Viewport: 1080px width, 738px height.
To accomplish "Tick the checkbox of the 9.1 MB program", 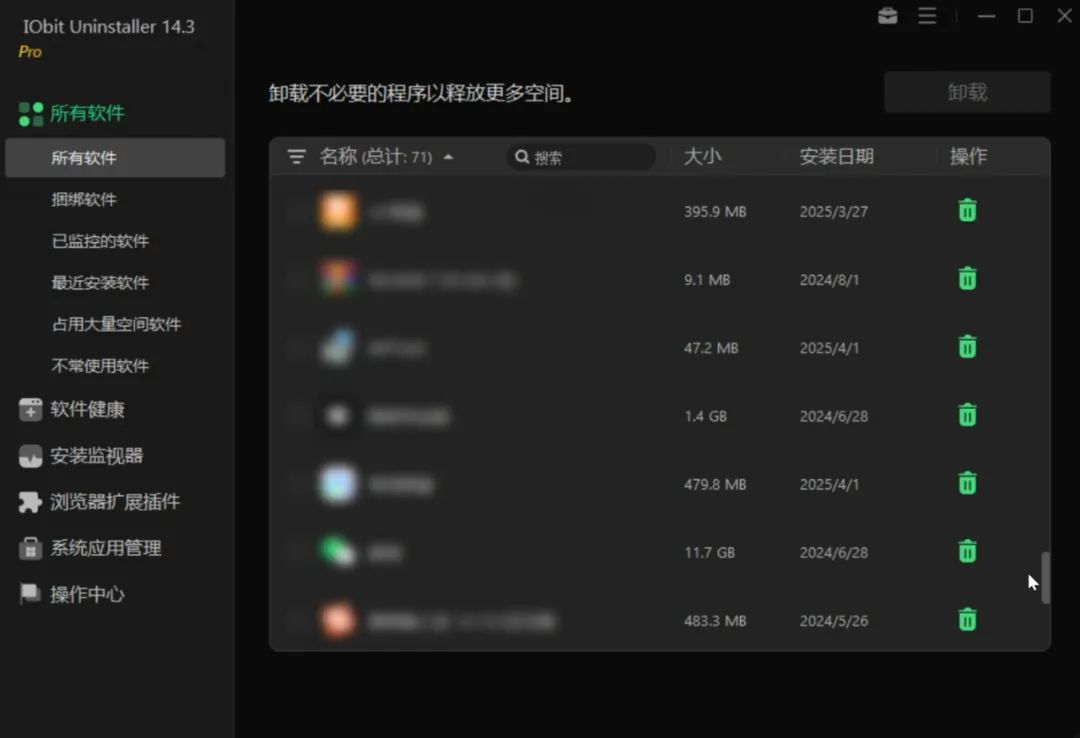I will point(296,280).
